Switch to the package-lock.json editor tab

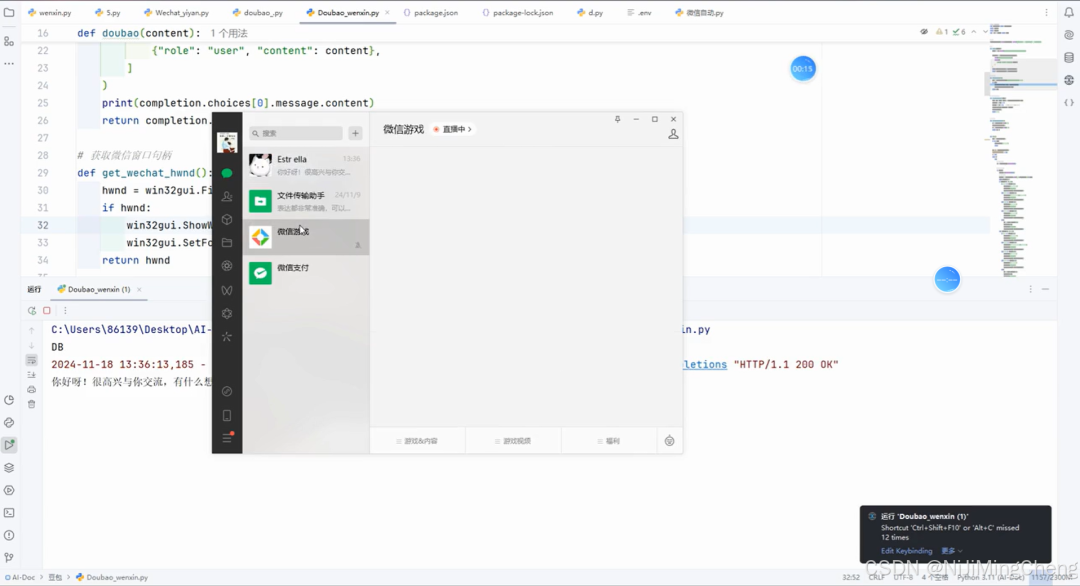click(518, 12)
